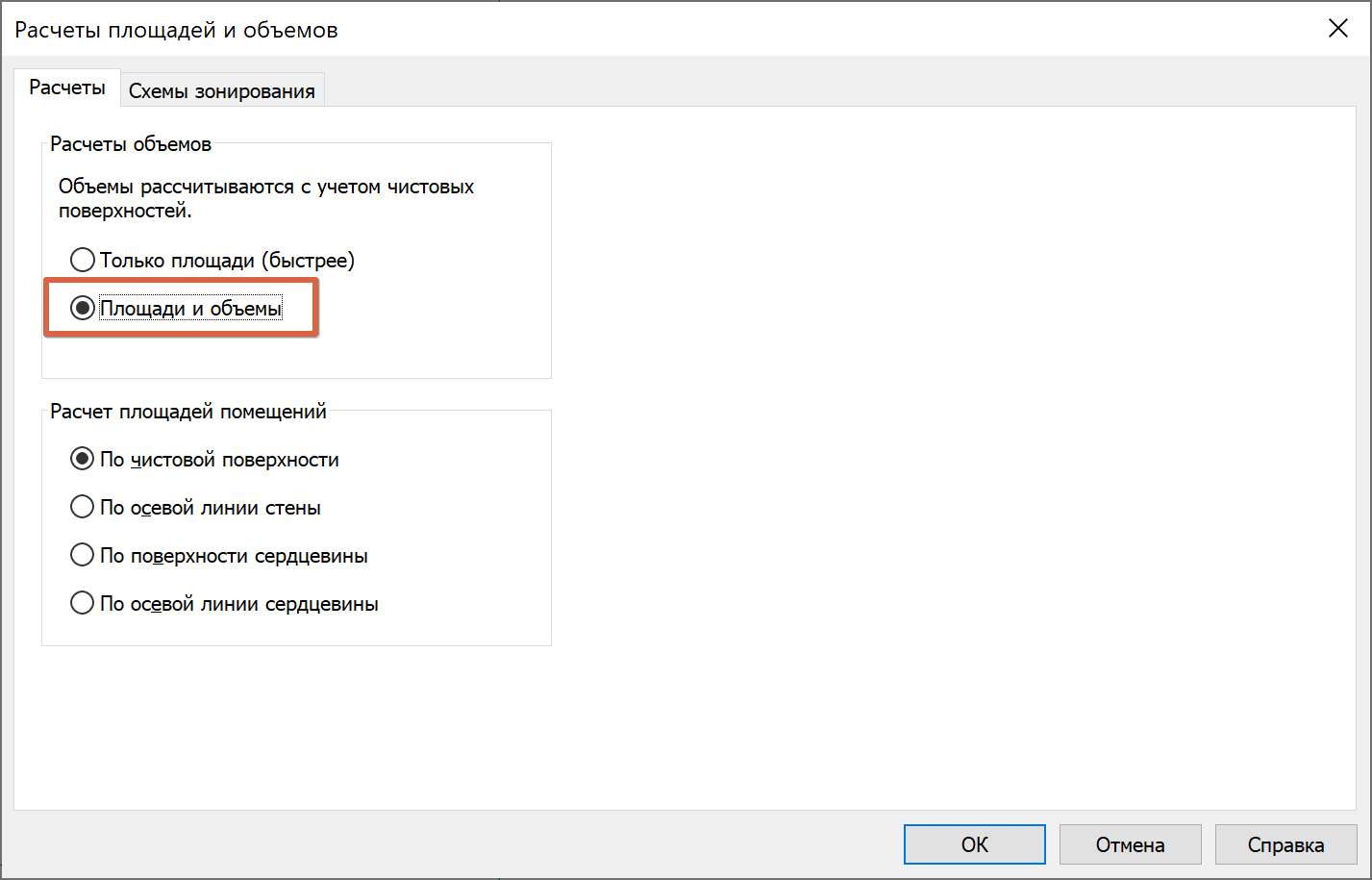Open help via the Справка button
Image resolution: width=1372 pixels, height=880 pixels.
pos(1286,844)
